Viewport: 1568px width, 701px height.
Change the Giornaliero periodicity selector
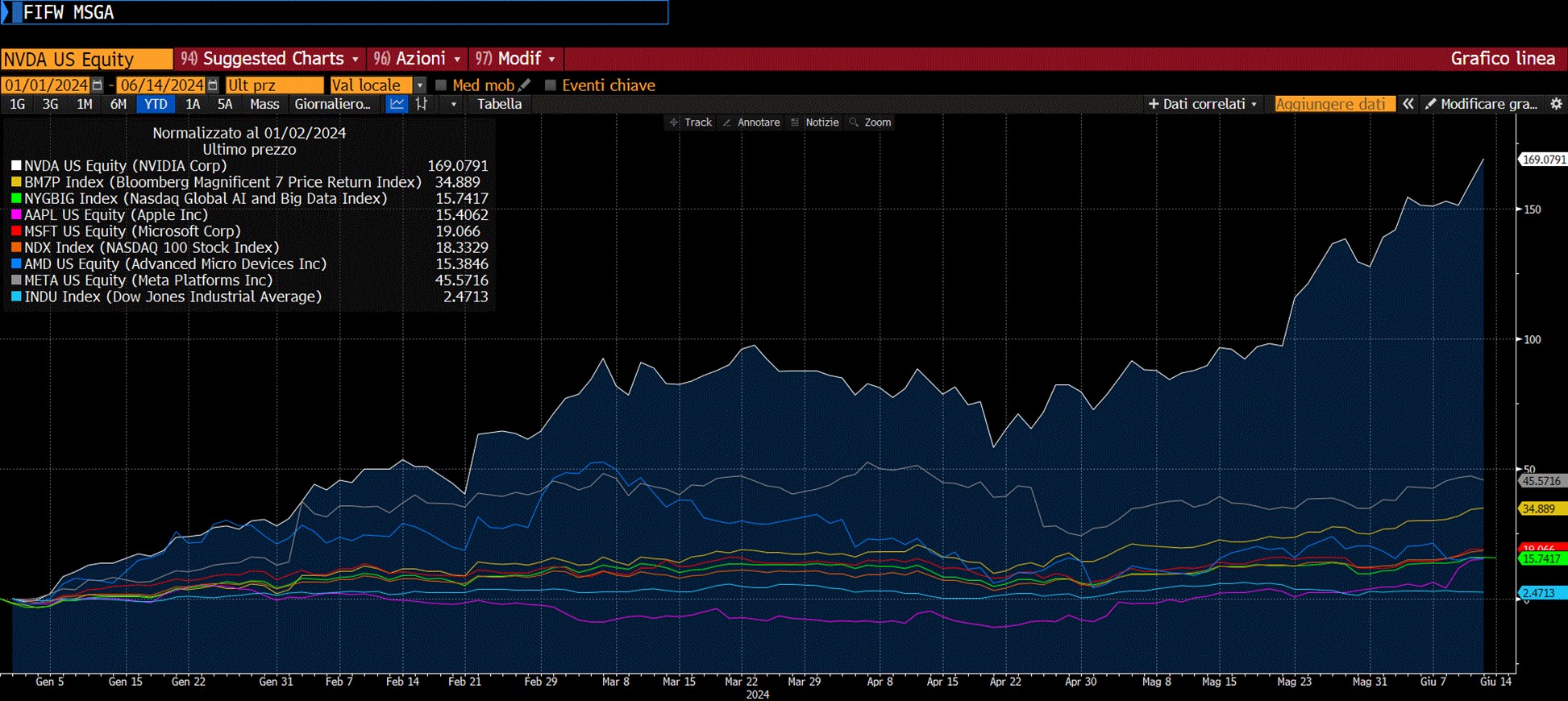coord(332,104)
